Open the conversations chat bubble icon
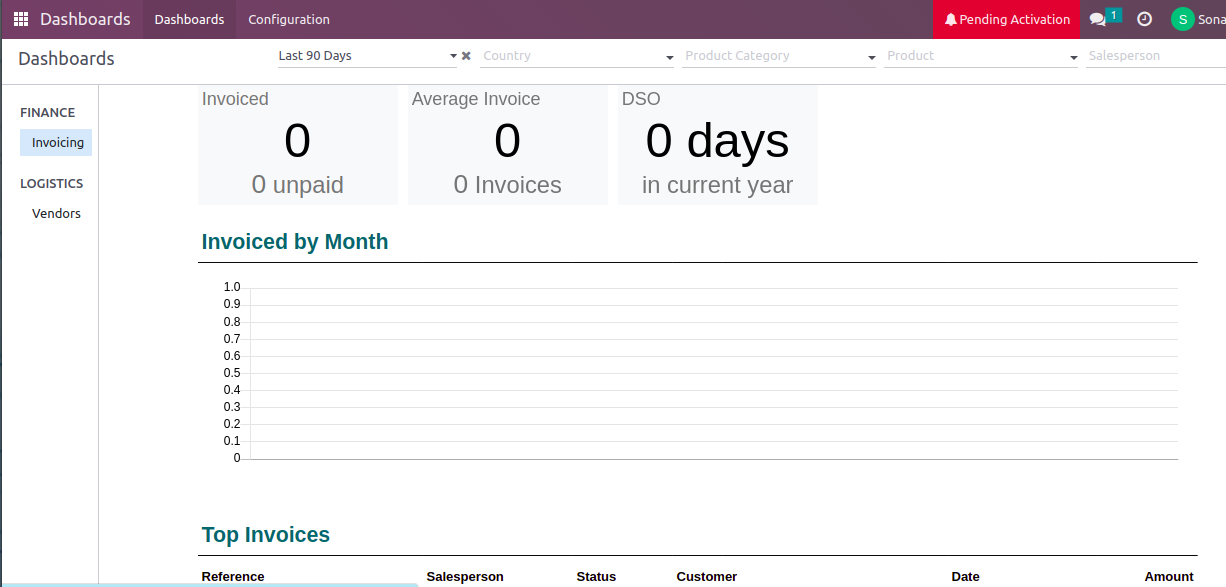This screenshot has height=587, width=1226. (x=1098, y=19)
